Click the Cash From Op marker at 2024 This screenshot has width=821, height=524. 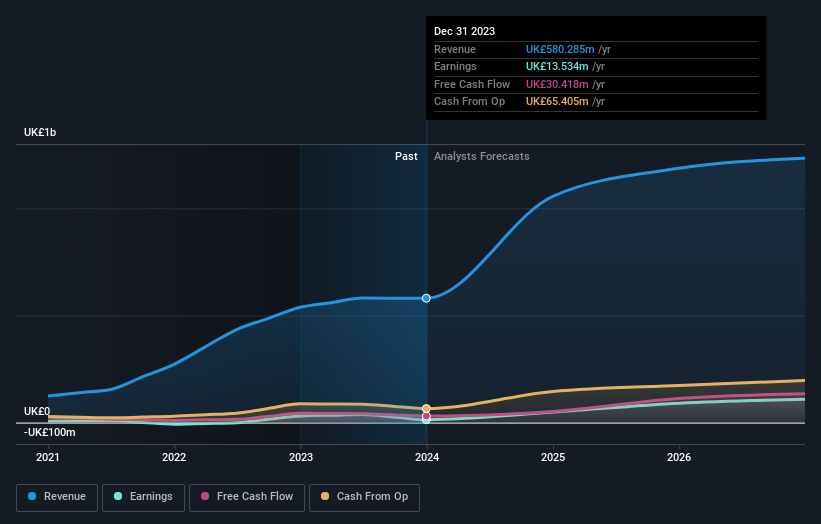point(426,408)
